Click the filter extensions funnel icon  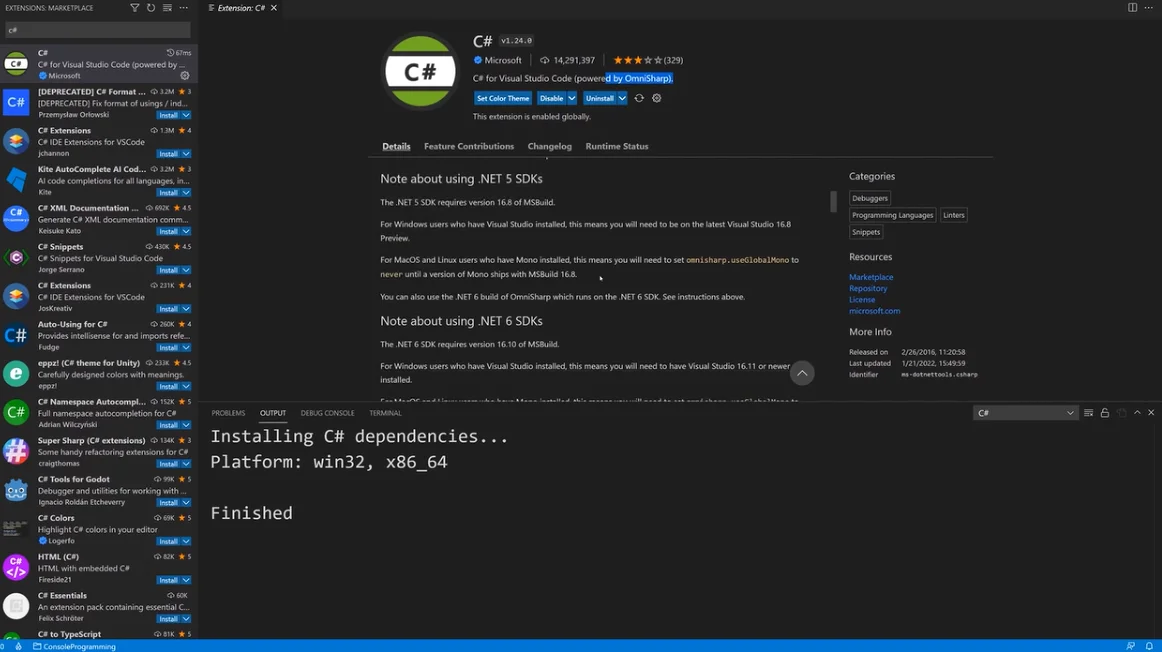pos(135,8)
